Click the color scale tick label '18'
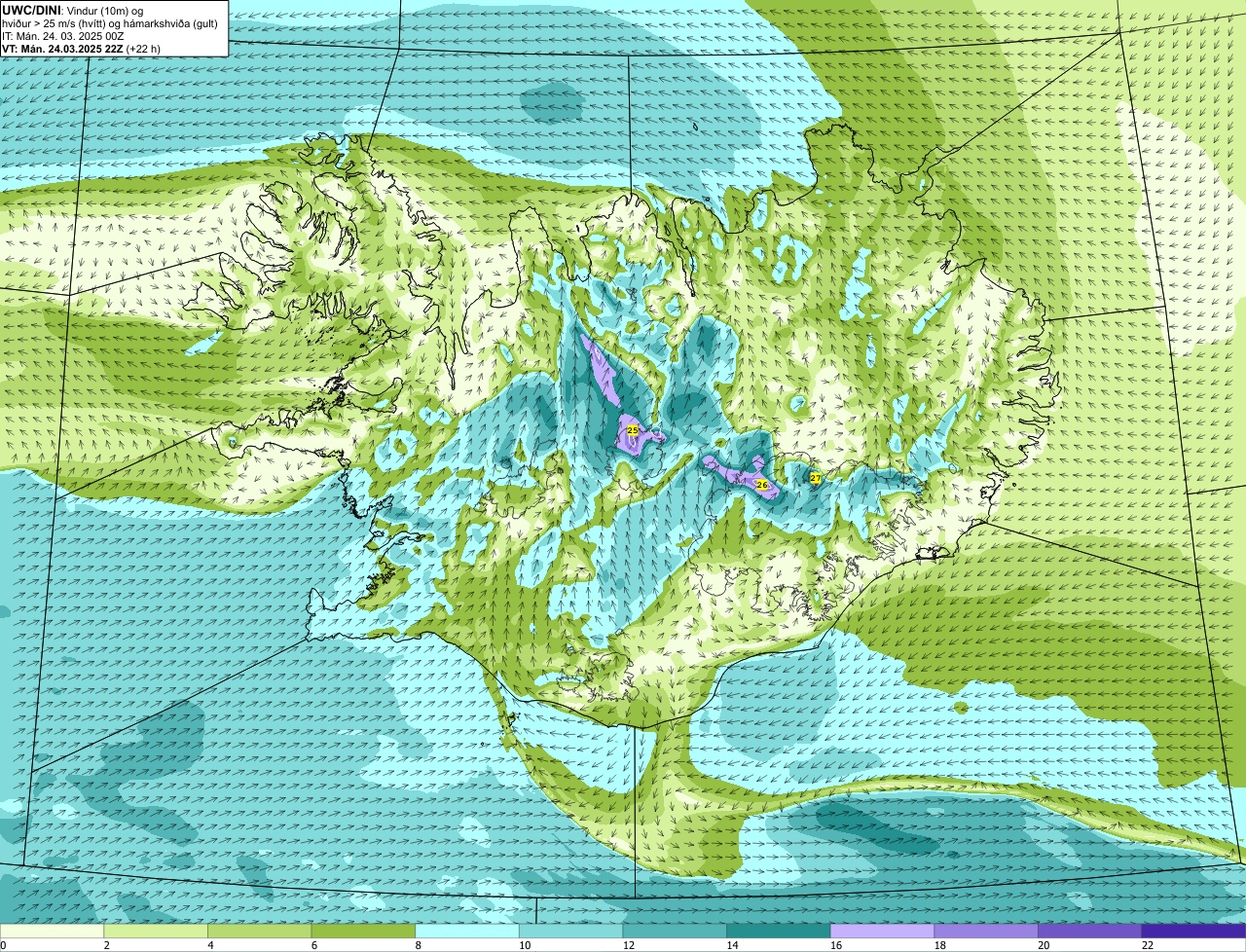 pos(940,945)
